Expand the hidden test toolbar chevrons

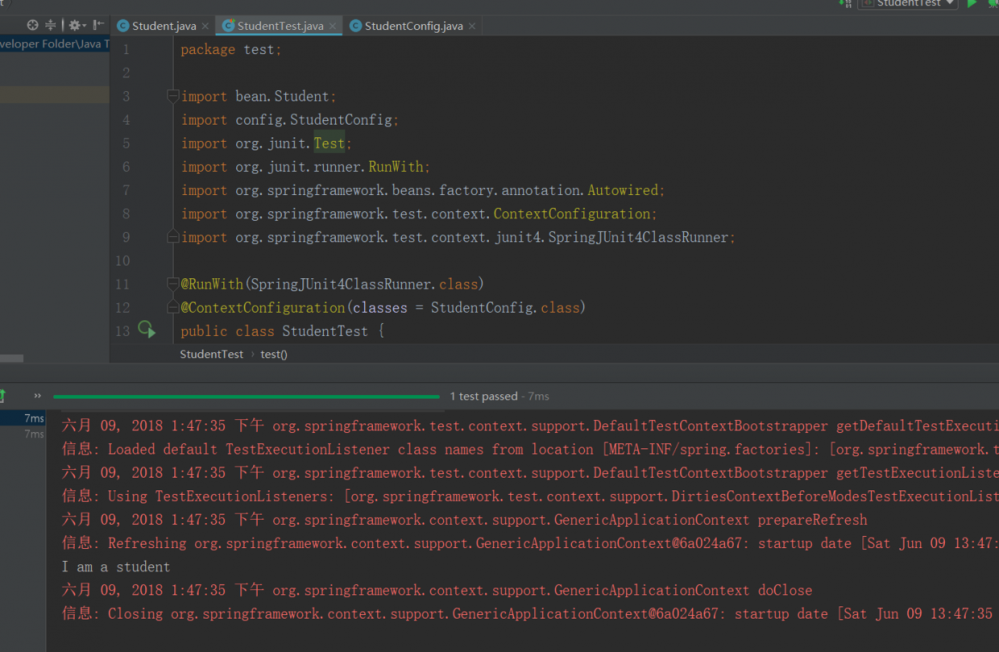[38, 396]
